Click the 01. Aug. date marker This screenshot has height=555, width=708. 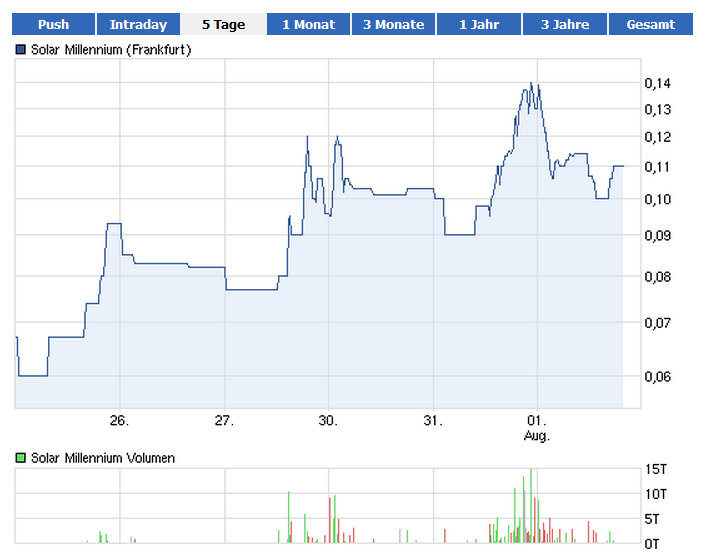(538, 427)
